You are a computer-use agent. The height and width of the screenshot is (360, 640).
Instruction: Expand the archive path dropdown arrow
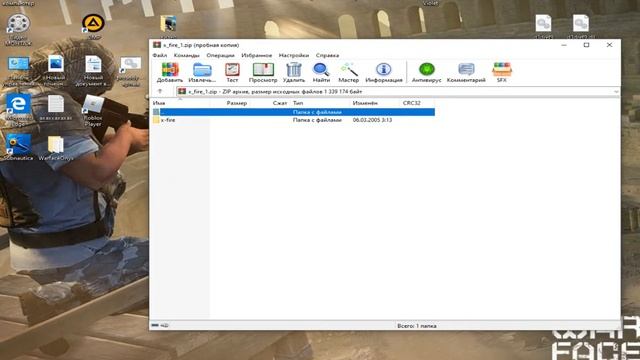click(616, 92)
